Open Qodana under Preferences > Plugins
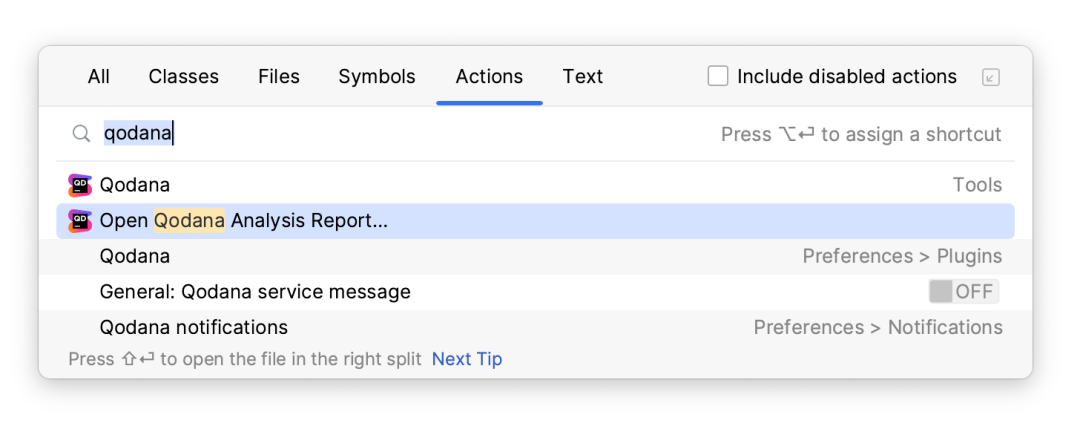 pos(535,257)
